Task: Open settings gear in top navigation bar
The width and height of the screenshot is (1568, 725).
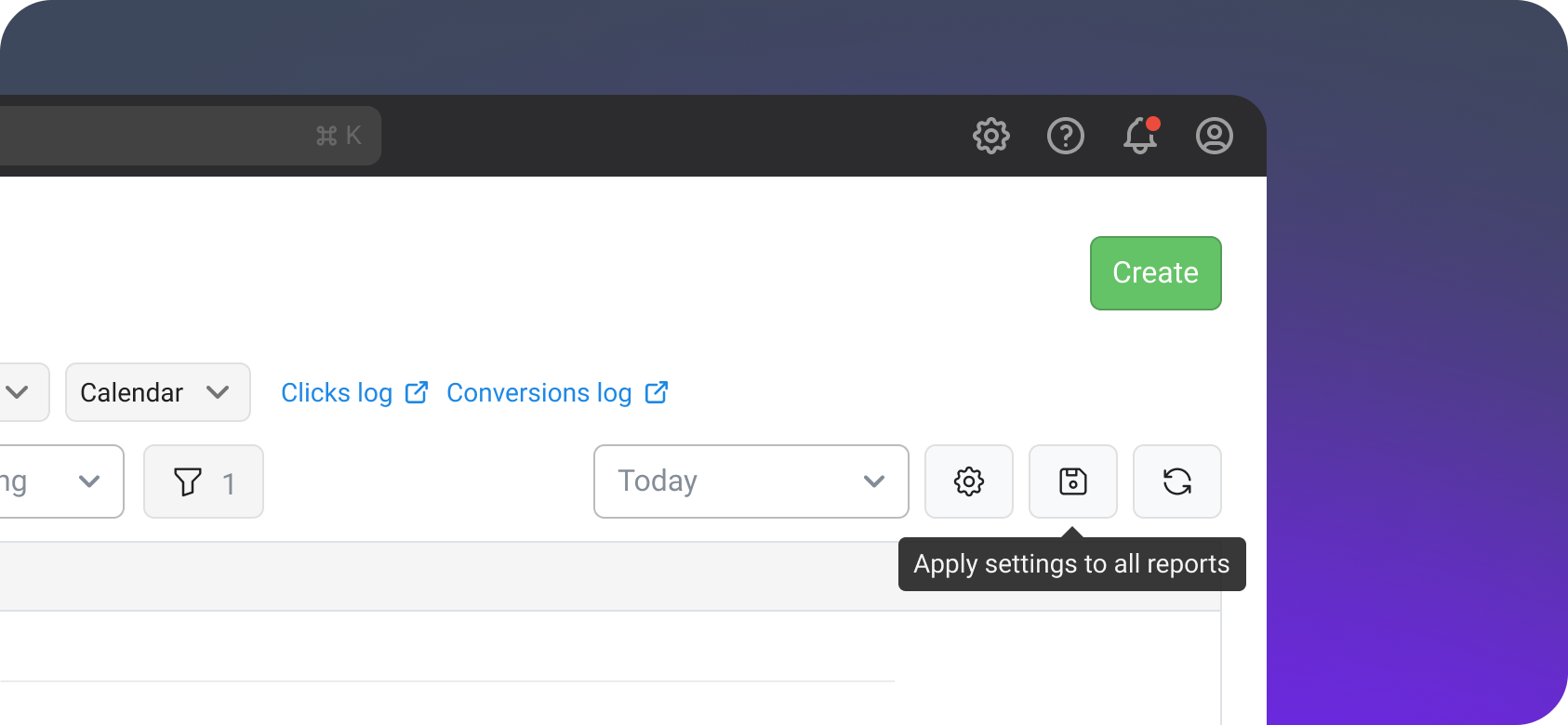Action: point(991,136)
